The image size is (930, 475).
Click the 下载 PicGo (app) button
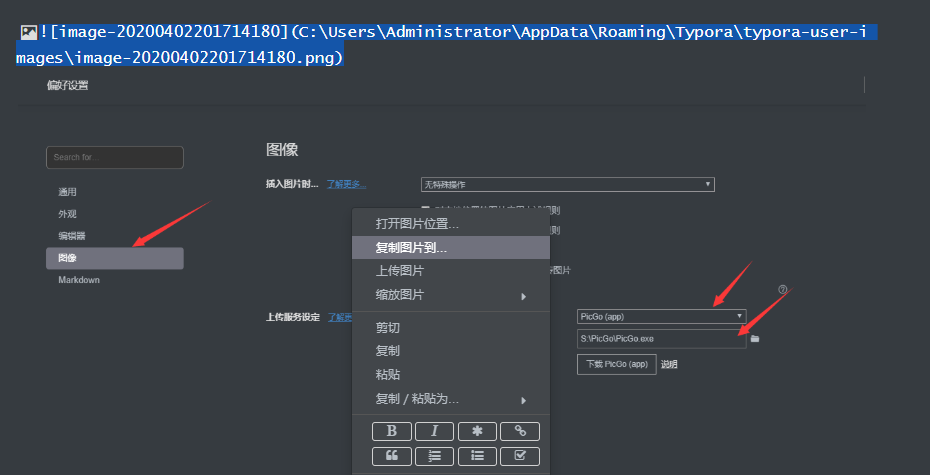click(x=616, y=364)
